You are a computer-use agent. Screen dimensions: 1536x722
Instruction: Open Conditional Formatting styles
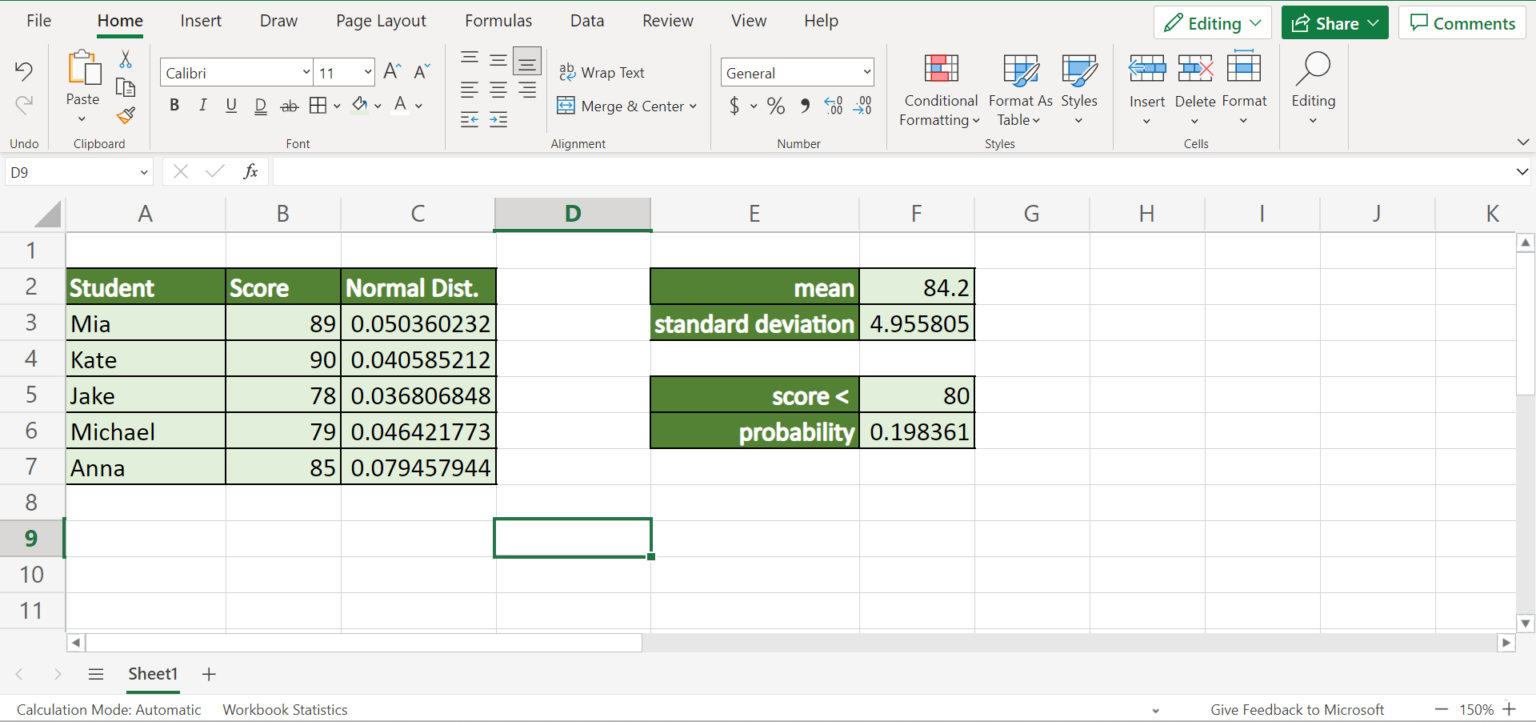click(940, 93)
